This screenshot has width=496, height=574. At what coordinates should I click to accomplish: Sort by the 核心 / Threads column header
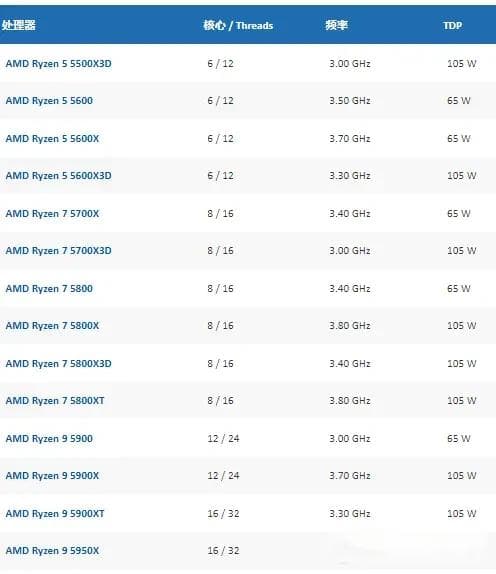click(238, 25)
